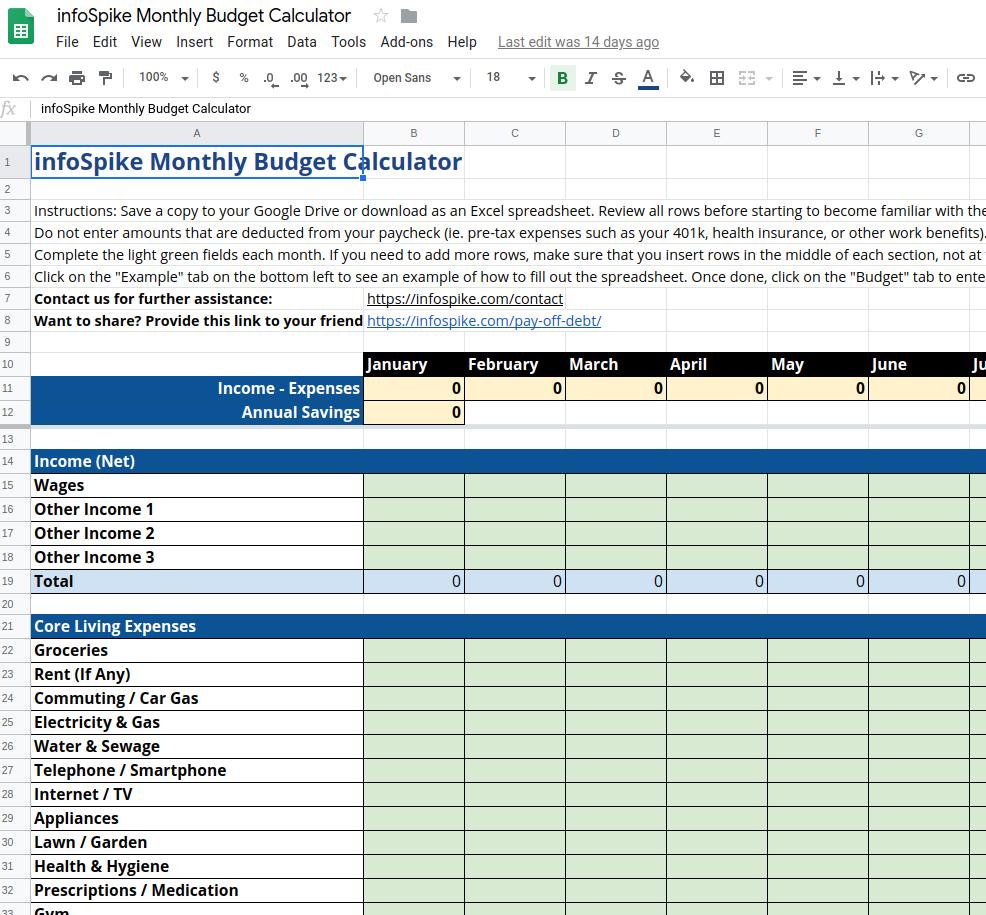
Task: Toggle italic formatting
Action: [590, 78]
